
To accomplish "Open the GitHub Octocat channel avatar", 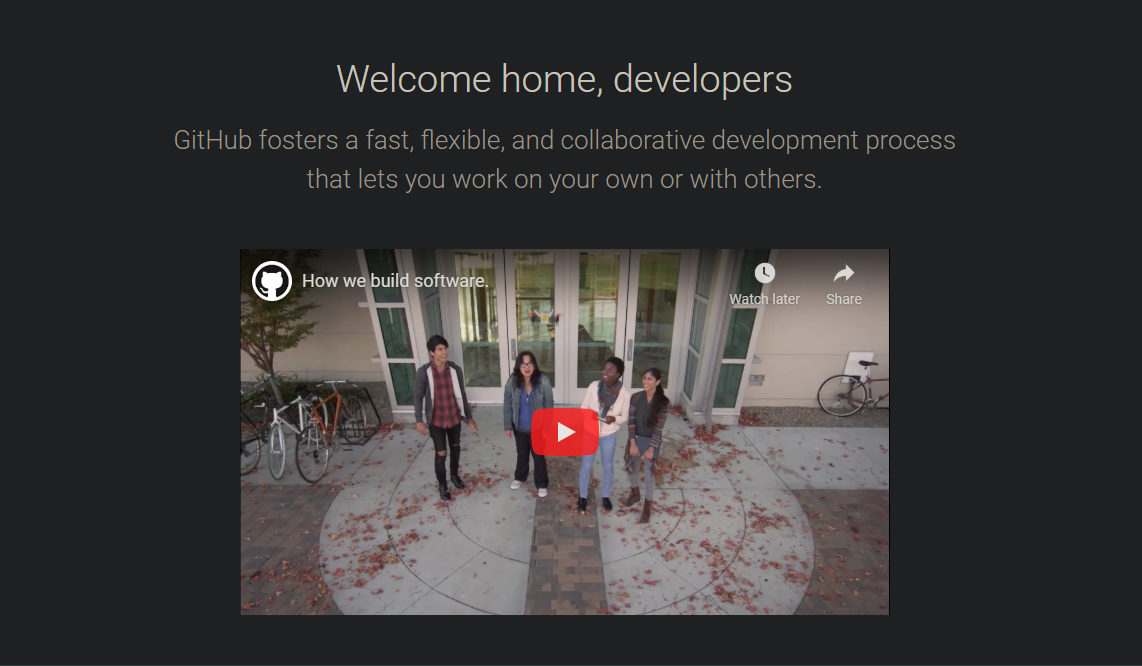I will click(x=272, y=281).
